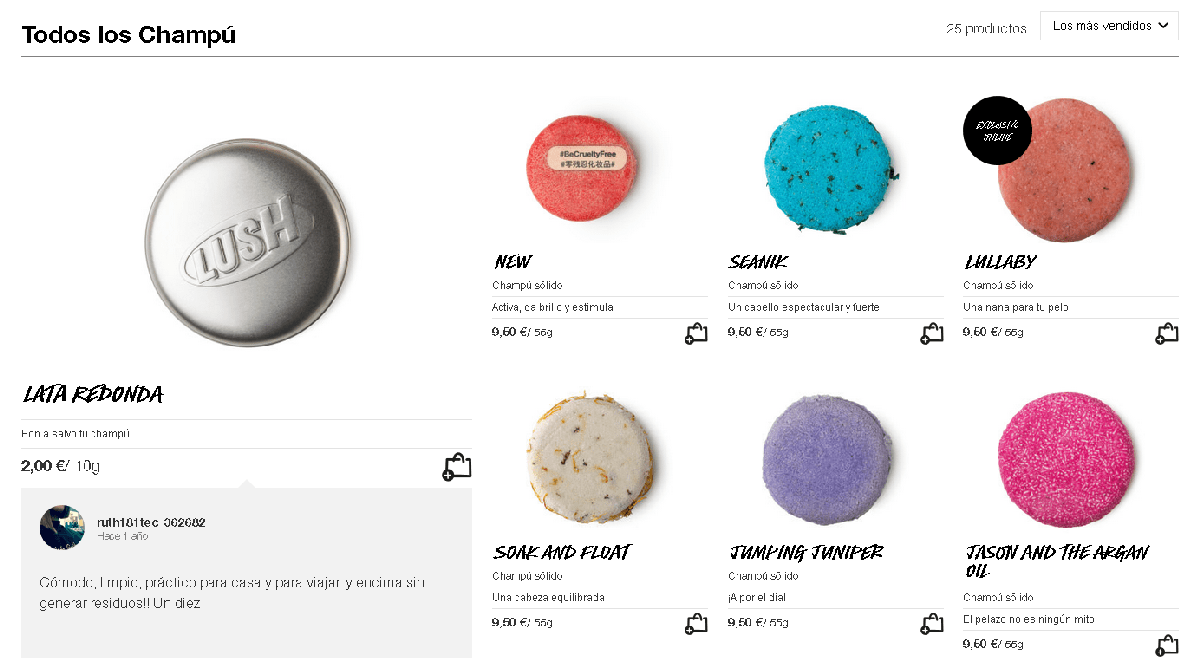This screenshot has height=658, width=1200.
Task: View the purple Jumping Juniper bar image
Action: (824, 459)
